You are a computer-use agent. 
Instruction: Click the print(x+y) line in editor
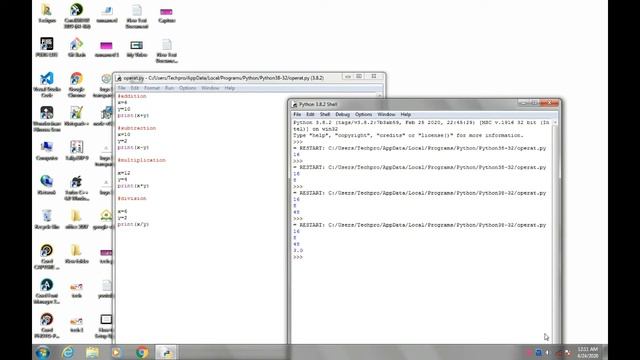click(x=133, y=116)
